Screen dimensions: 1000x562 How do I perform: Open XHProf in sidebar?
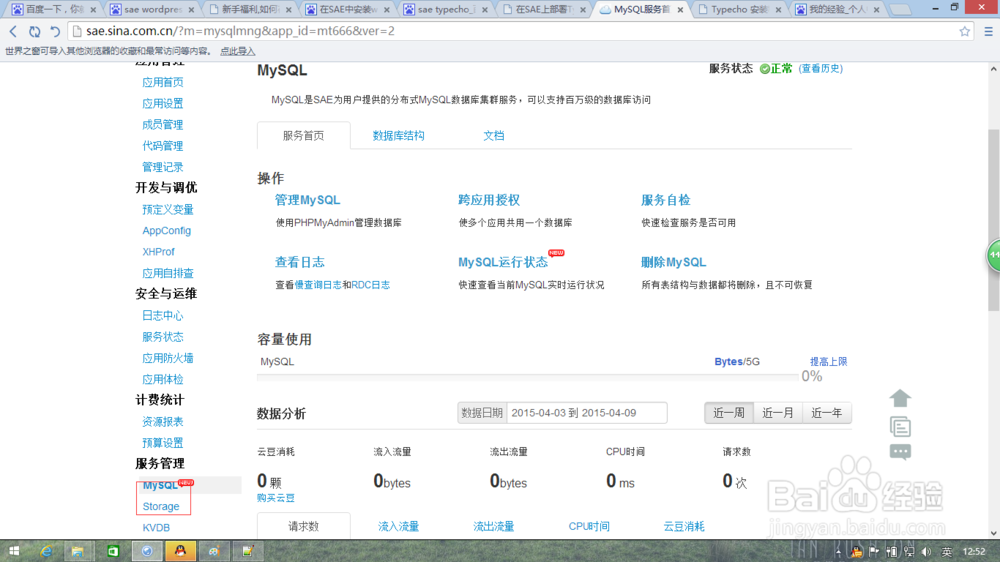(158, 251)
